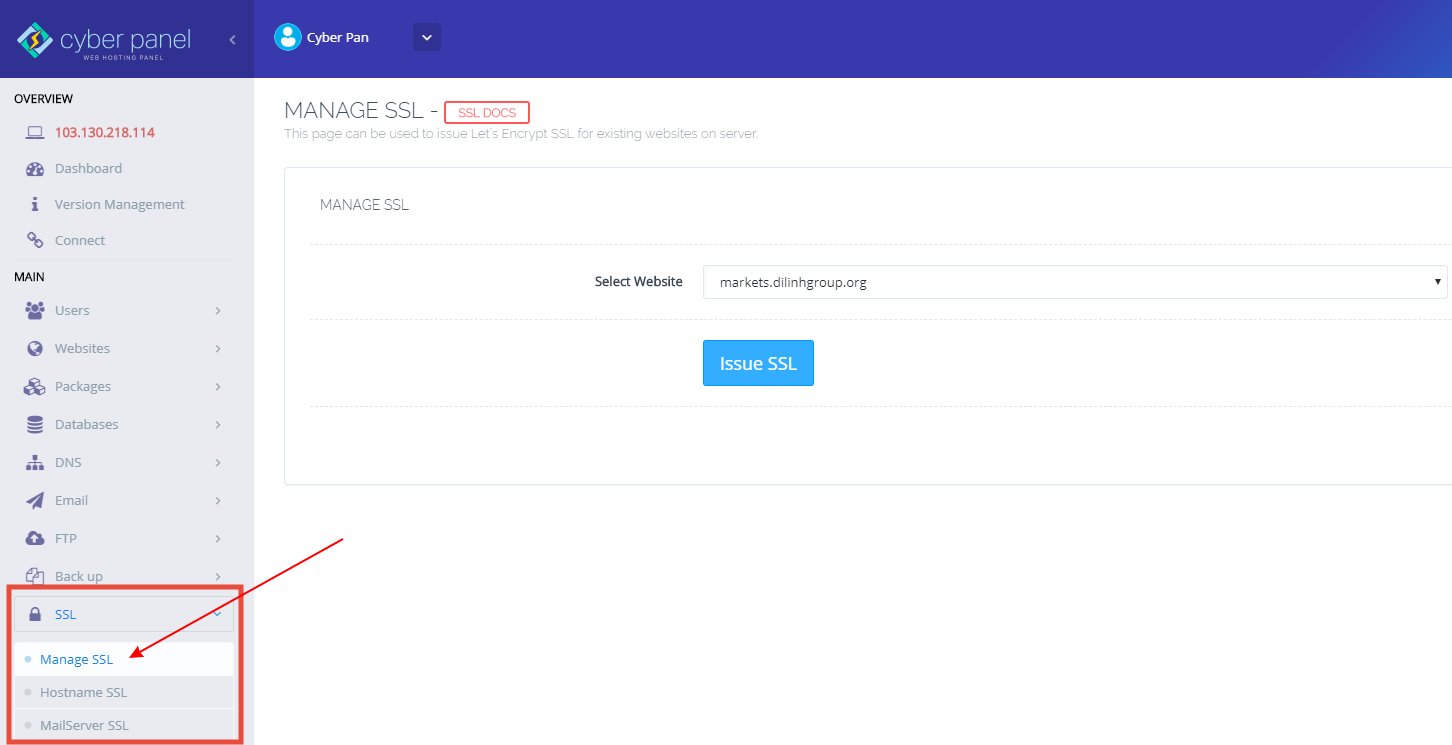The height and width of the screenshot is (745, 1452).
Task: Click the DNS menu label
Action: pyautogui.click(x=68, y=462)
